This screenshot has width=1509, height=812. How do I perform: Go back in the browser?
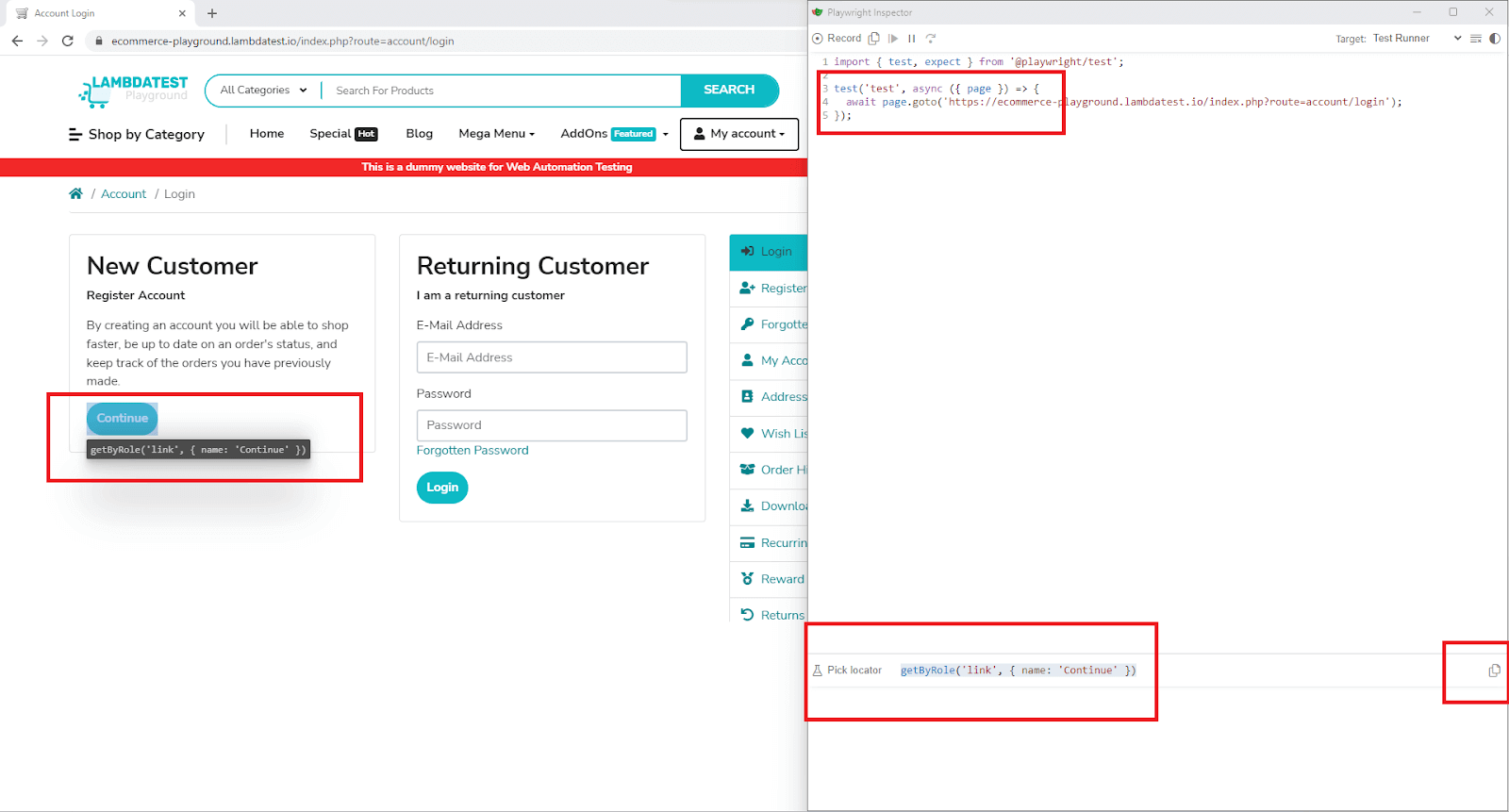17,41
